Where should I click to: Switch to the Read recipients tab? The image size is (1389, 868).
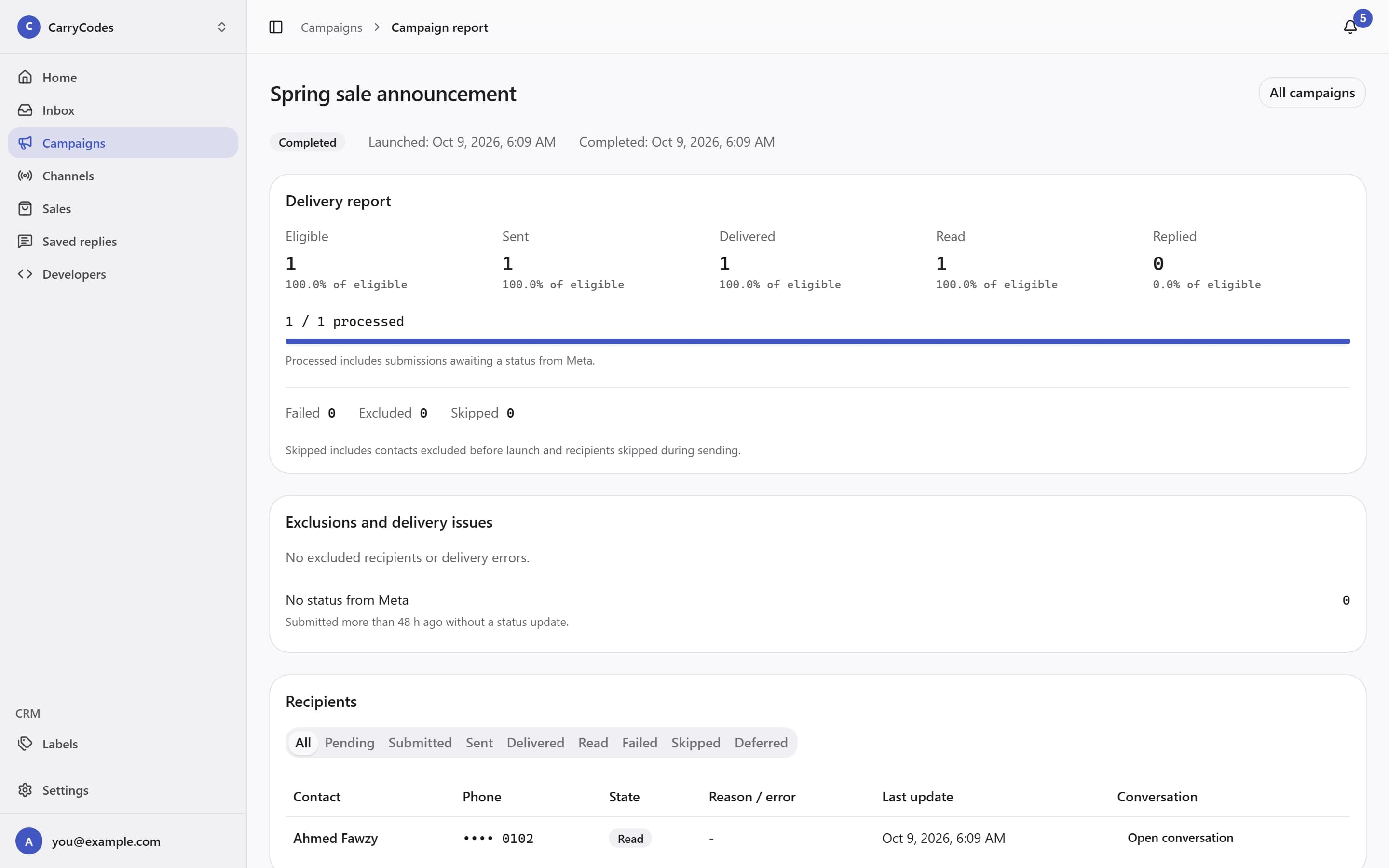point(593,742)
